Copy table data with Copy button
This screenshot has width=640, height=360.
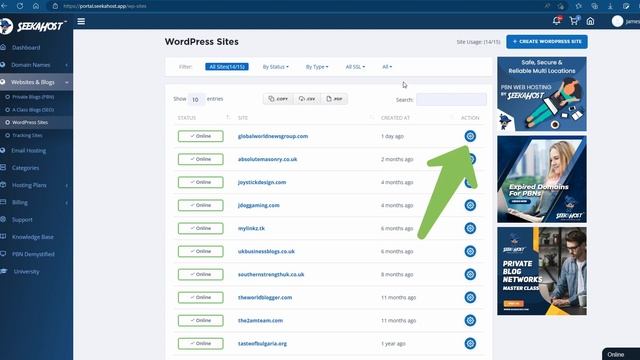coord(278,99)
